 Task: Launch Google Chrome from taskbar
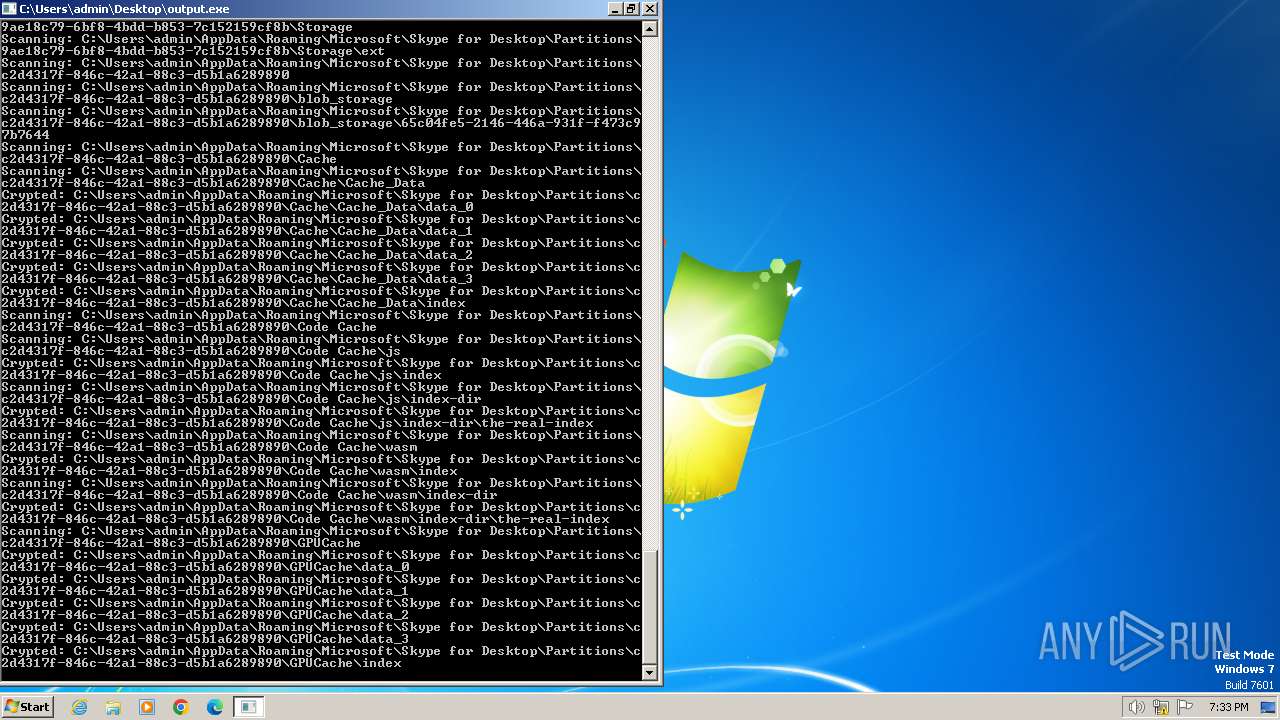pos(181,707)
